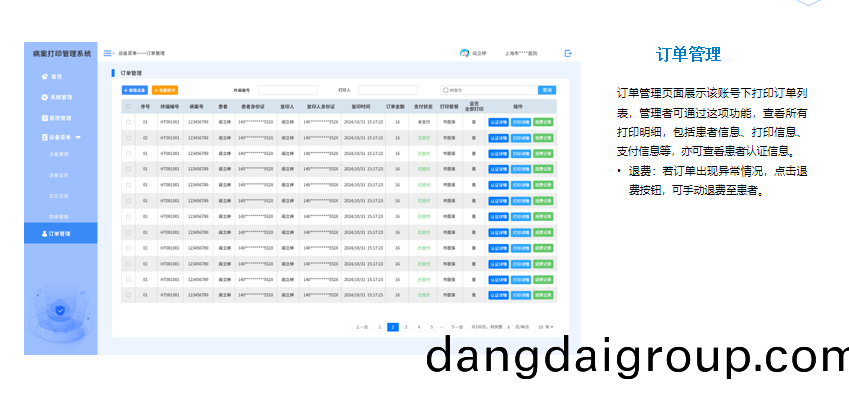Viewport: 849px width, 401px height.
Task: Click the user avatar icon in header
Action: point(464,53)
